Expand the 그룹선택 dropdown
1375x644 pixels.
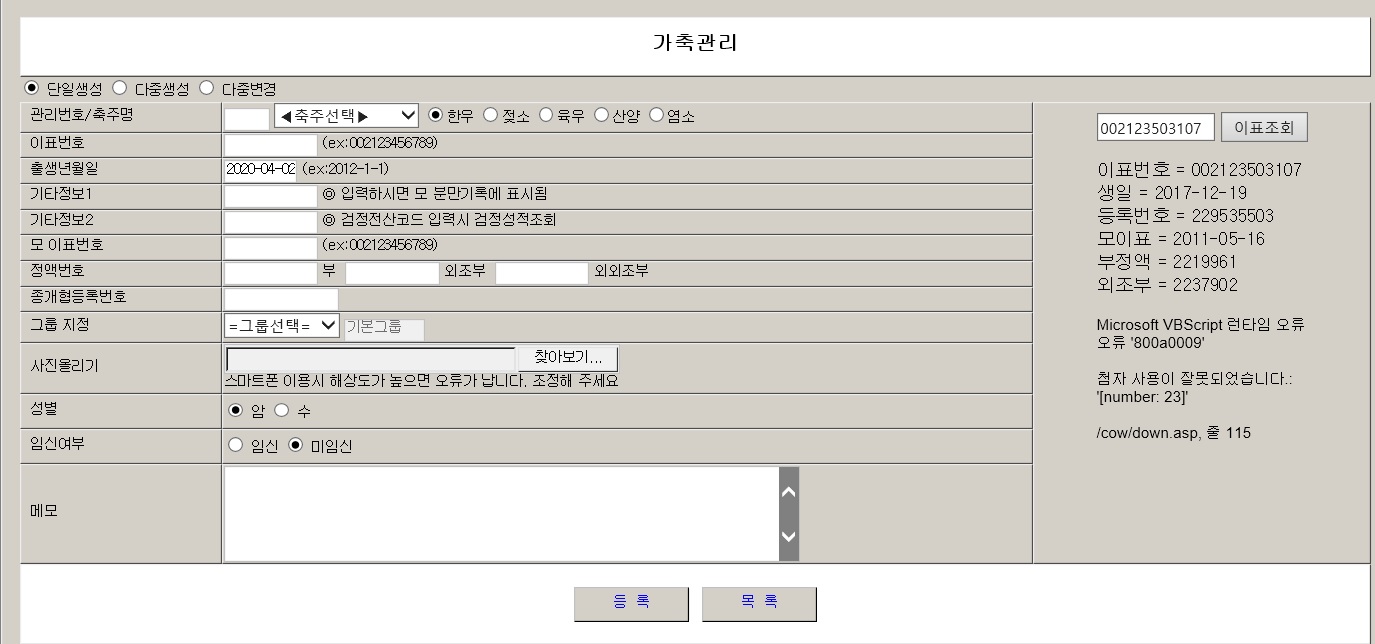(x=282, y=326)
